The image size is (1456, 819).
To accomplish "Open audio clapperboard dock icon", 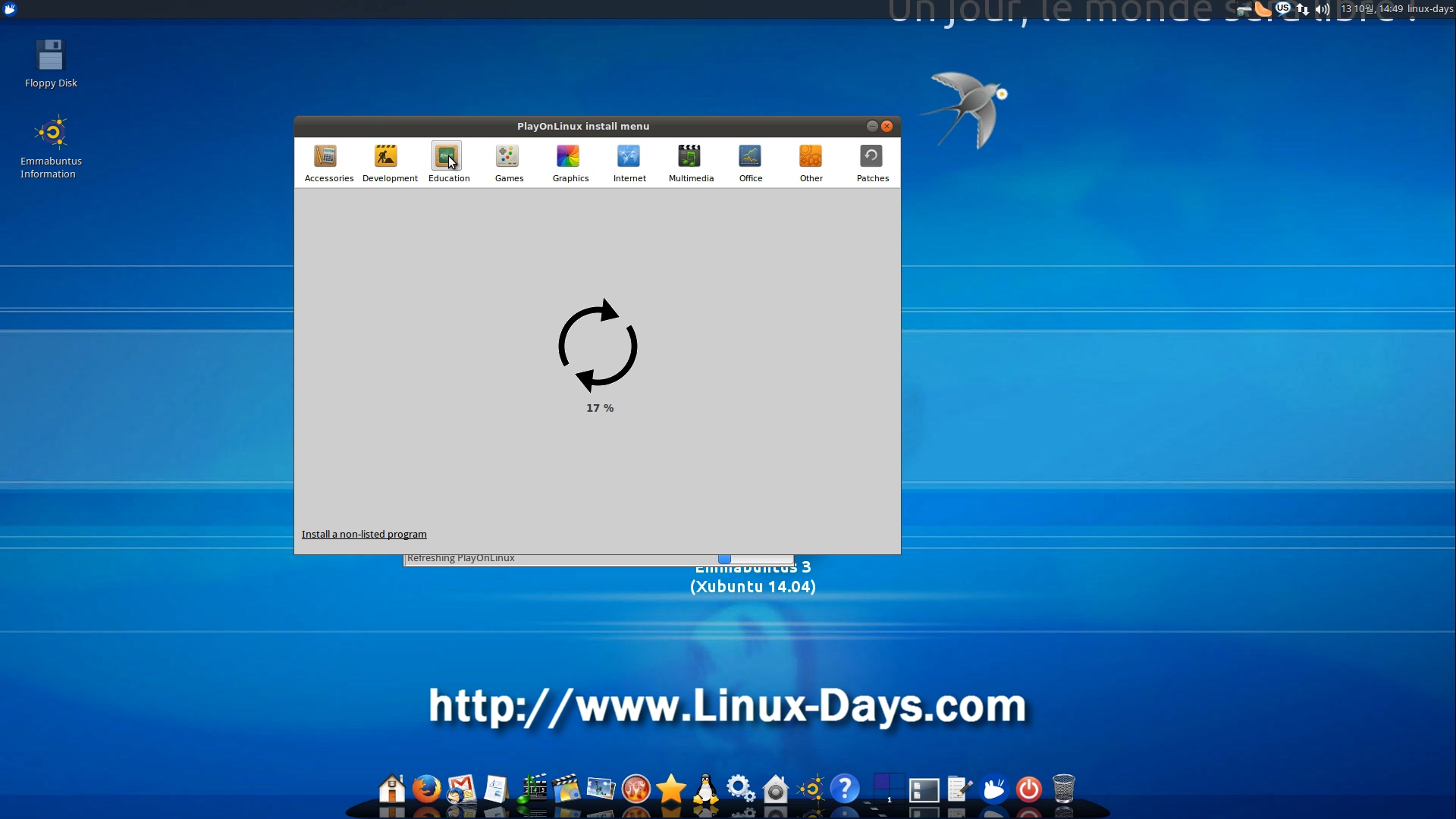I will (x=532, y=789).
